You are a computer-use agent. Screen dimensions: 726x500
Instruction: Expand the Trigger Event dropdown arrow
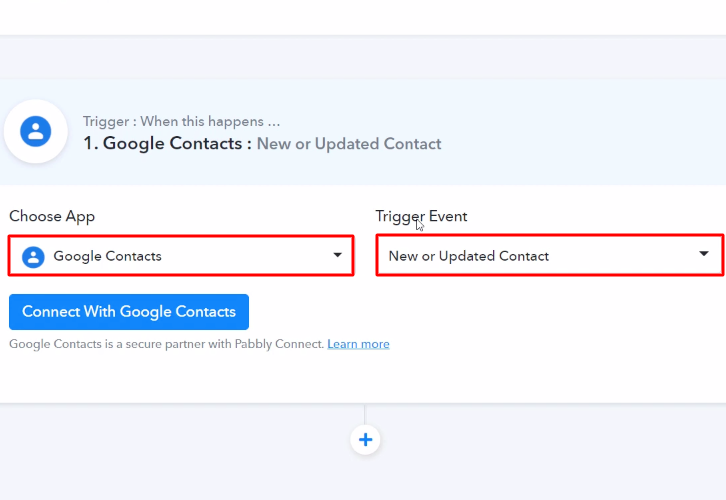(x=705, y=255)
